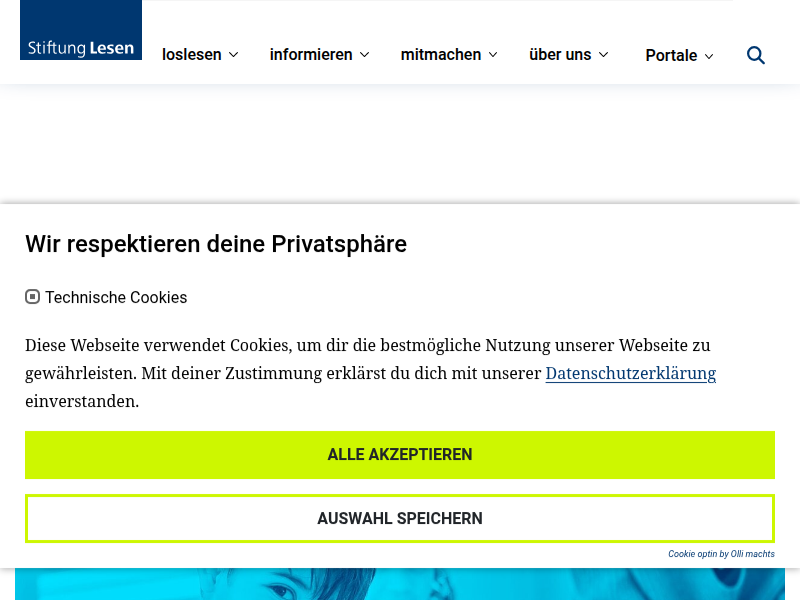Choose the mitmachen navigation text

(441, 55)
